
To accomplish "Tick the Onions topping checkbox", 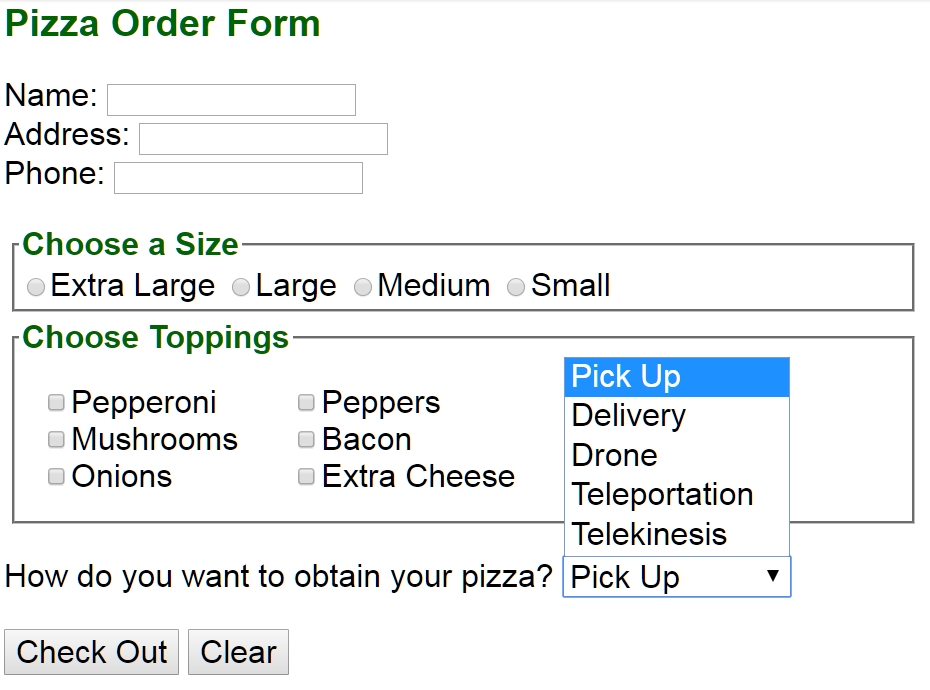I will (x=57, y=477).
